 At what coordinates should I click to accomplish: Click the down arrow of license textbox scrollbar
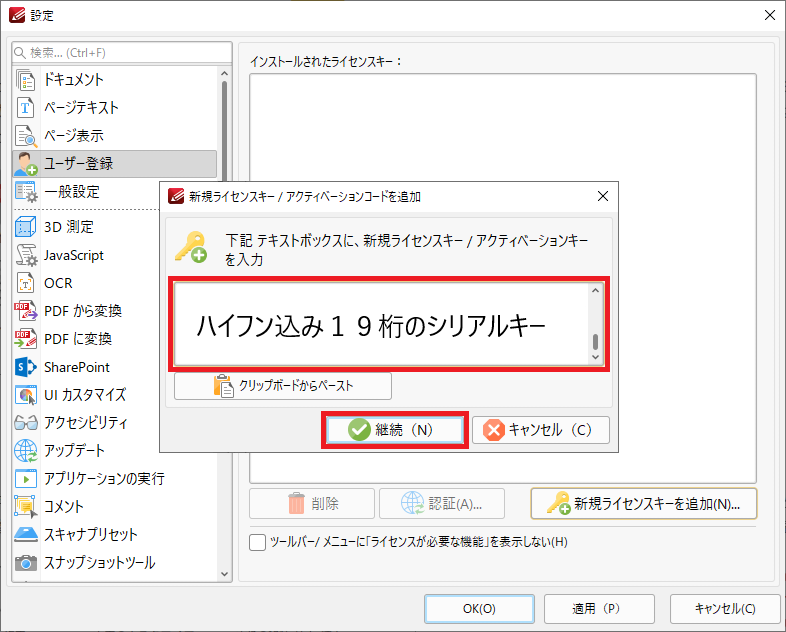596,357
